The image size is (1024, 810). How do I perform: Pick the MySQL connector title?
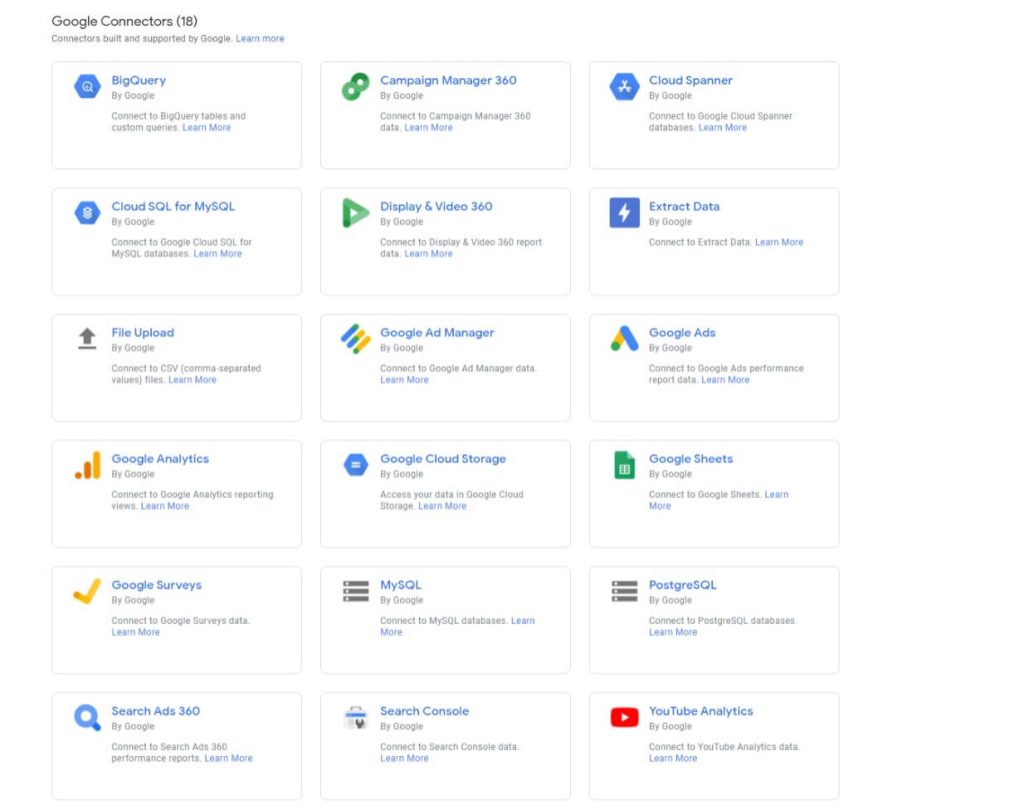coord(400,585)
